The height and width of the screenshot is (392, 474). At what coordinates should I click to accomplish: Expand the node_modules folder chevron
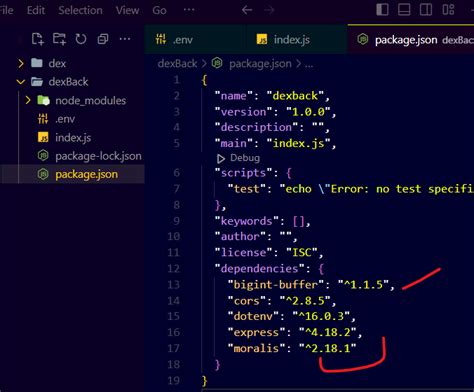[x=28, y=100]
